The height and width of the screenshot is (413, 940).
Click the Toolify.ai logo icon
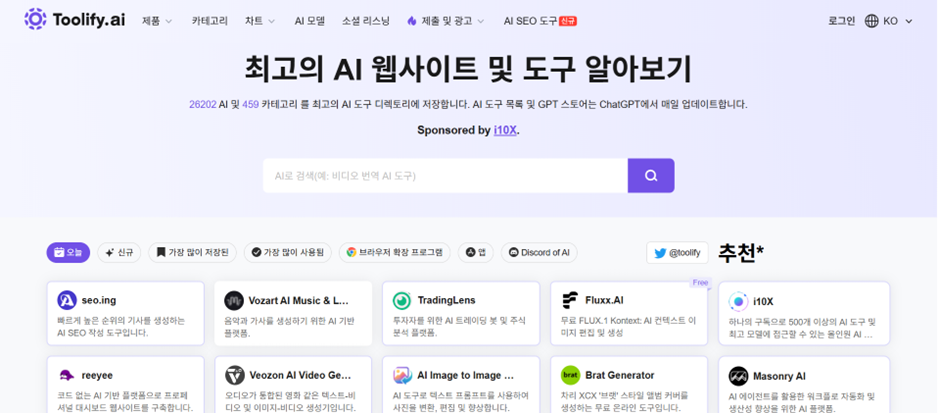[35, 19]
